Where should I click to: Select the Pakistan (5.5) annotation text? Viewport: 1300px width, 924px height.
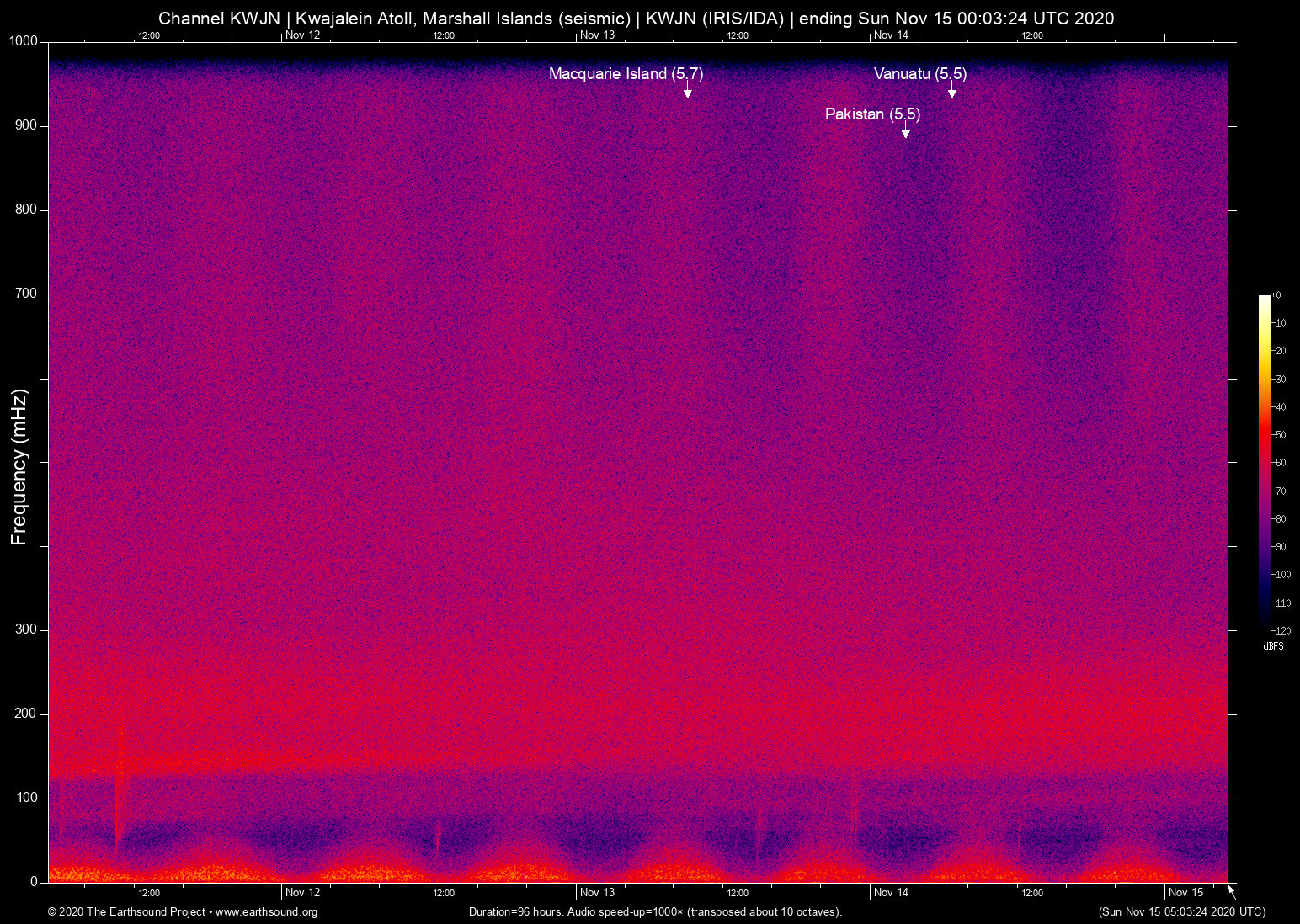tap(872, 114)
